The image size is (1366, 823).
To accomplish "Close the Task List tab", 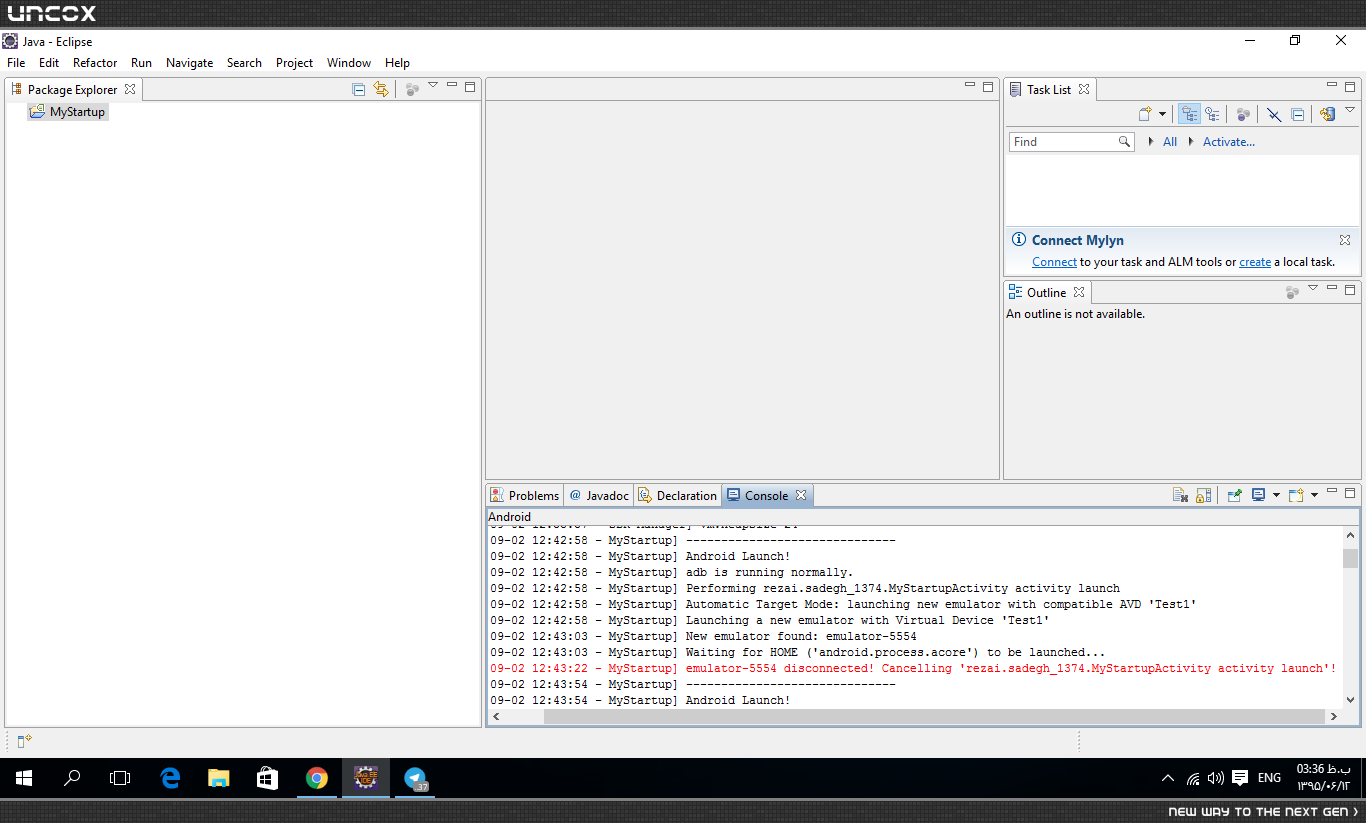I will click(x=1084, y=89).
